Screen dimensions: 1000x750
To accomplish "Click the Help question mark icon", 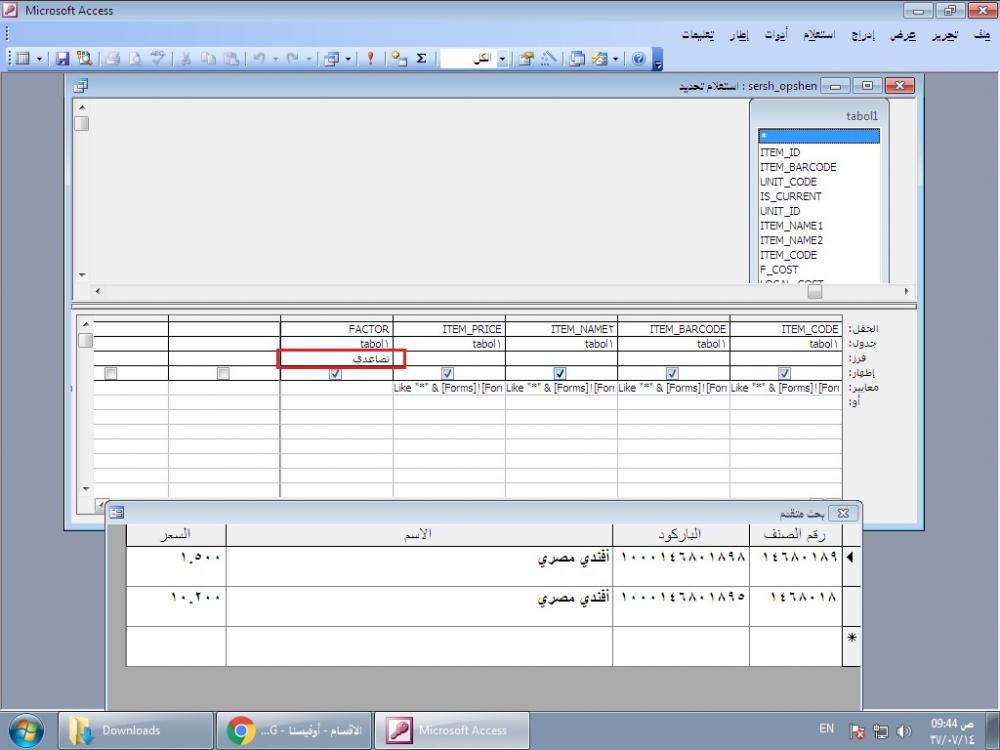I will point(638,59).
